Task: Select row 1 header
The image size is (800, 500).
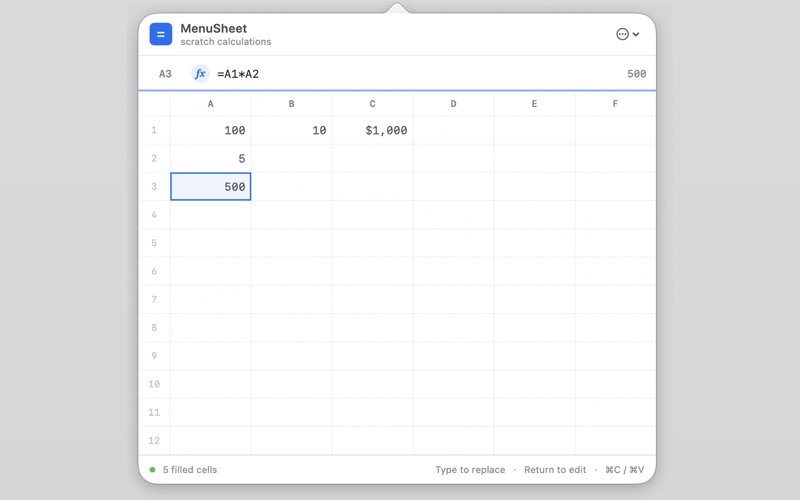Action: pos(154,130)
